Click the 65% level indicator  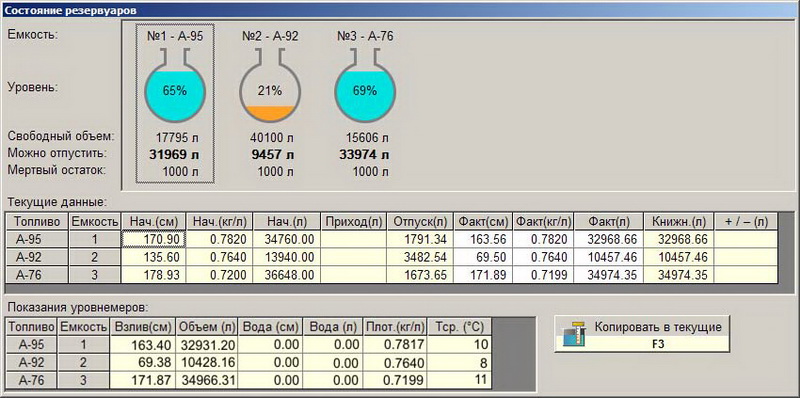(175, 91)
